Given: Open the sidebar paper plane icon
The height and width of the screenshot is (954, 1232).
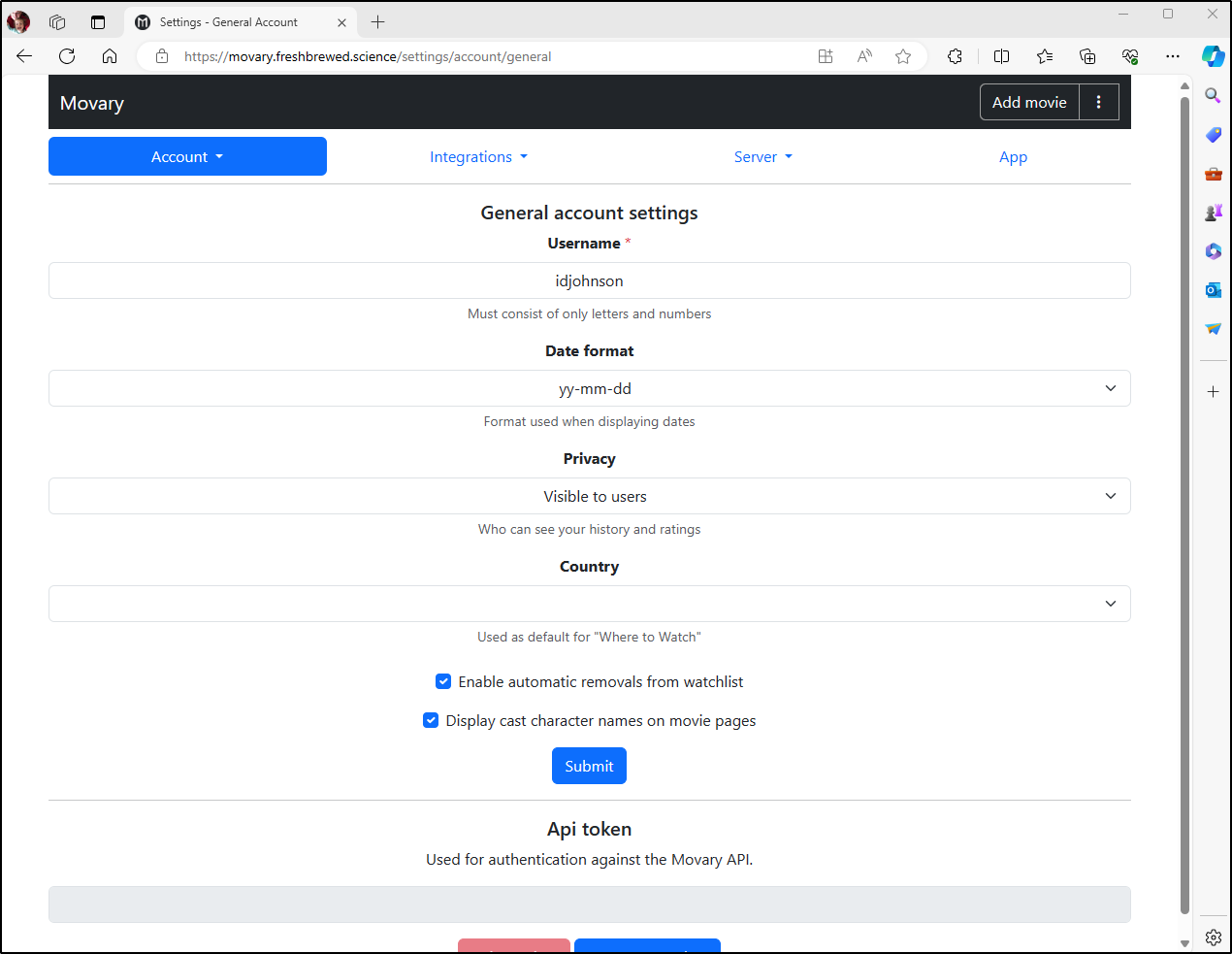Looking at the screenshot, I should pos(1213,329).
